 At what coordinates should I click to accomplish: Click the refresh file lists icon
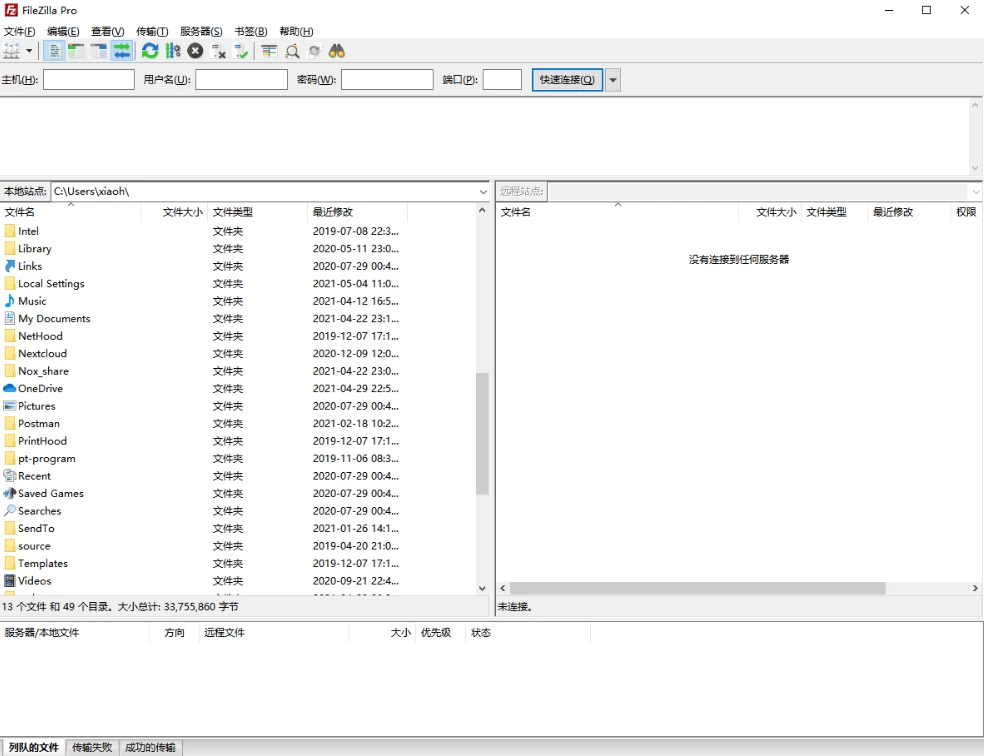click(x=150, y=51)
